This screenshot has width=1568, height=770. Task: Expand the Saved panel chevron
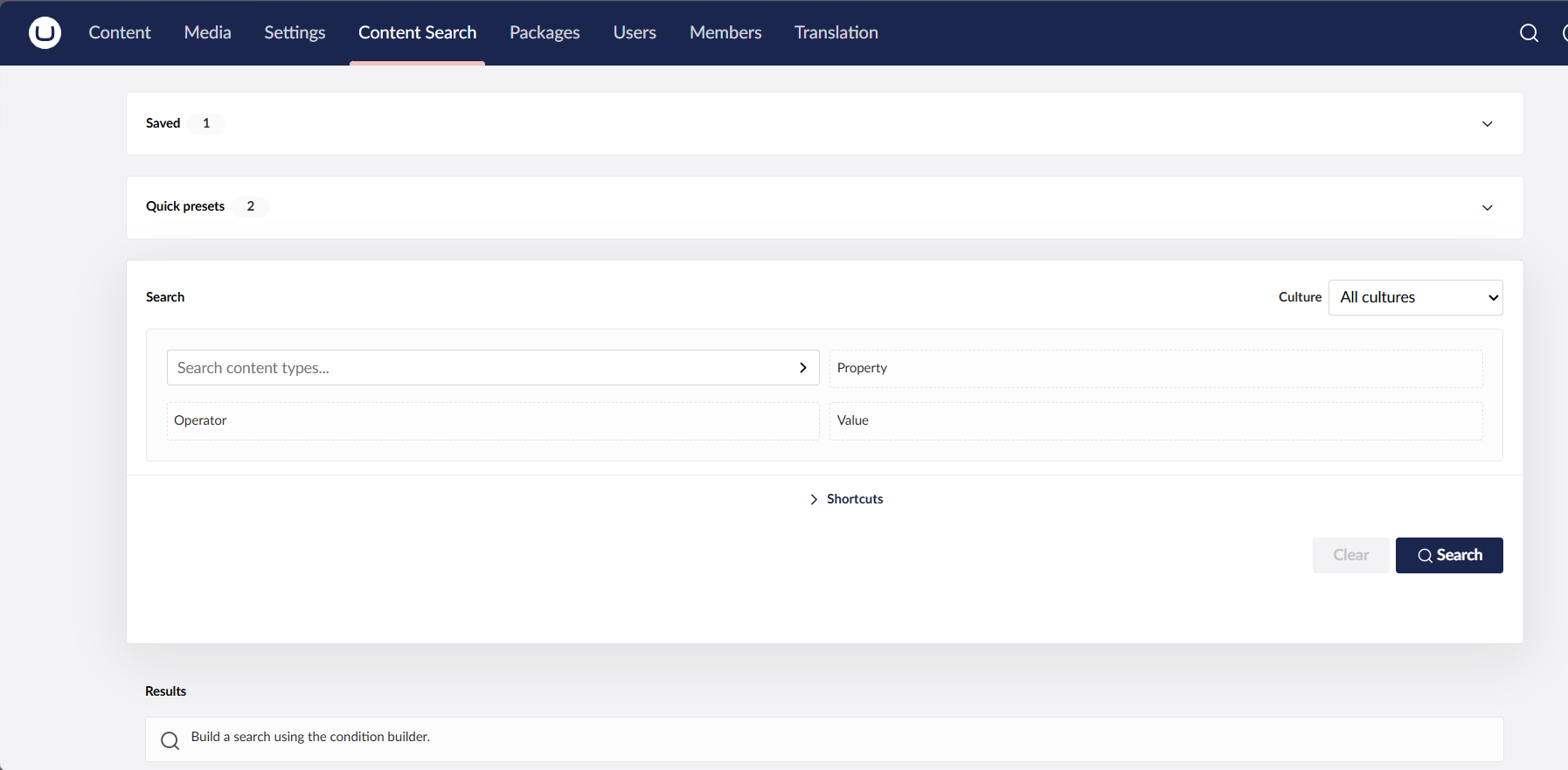point(1488,124)
